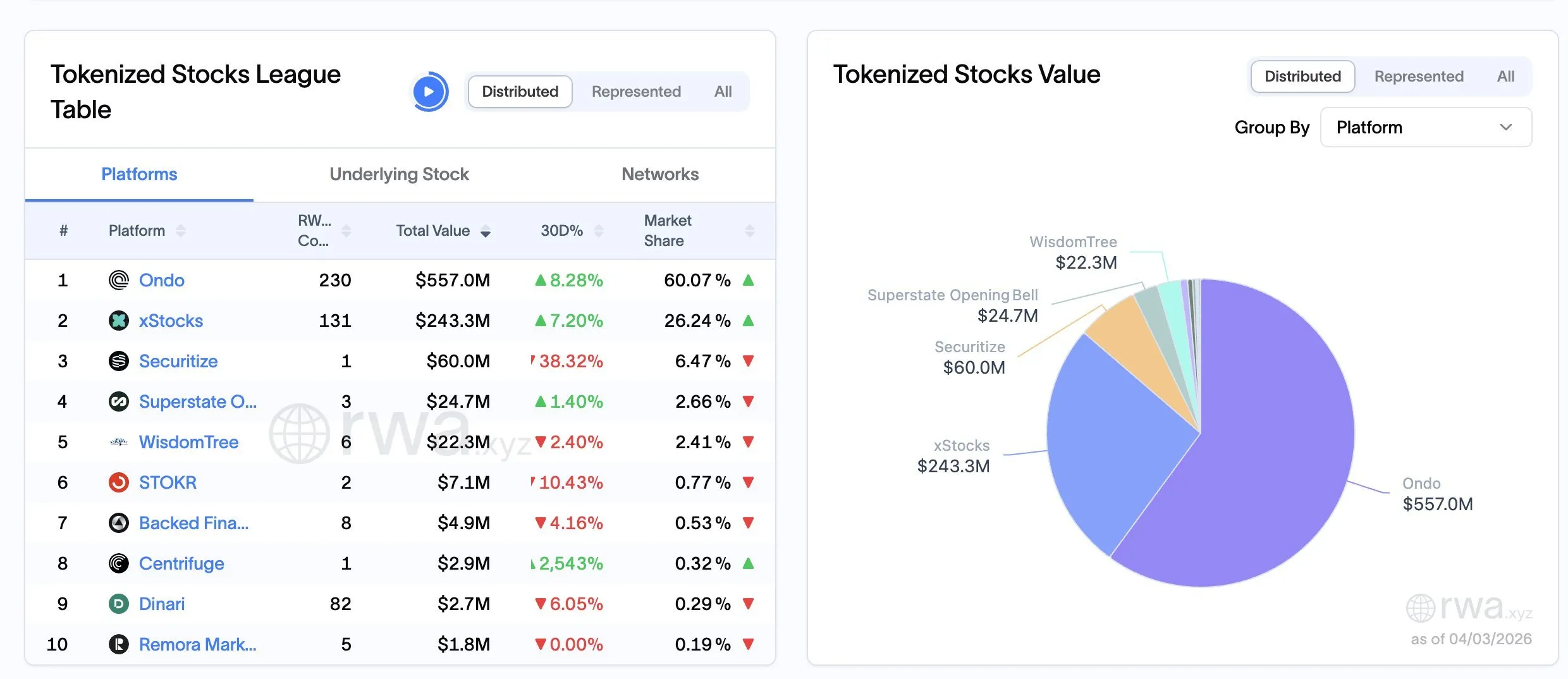Open the Group By Platform dropdown

[x=1425, y=127]
